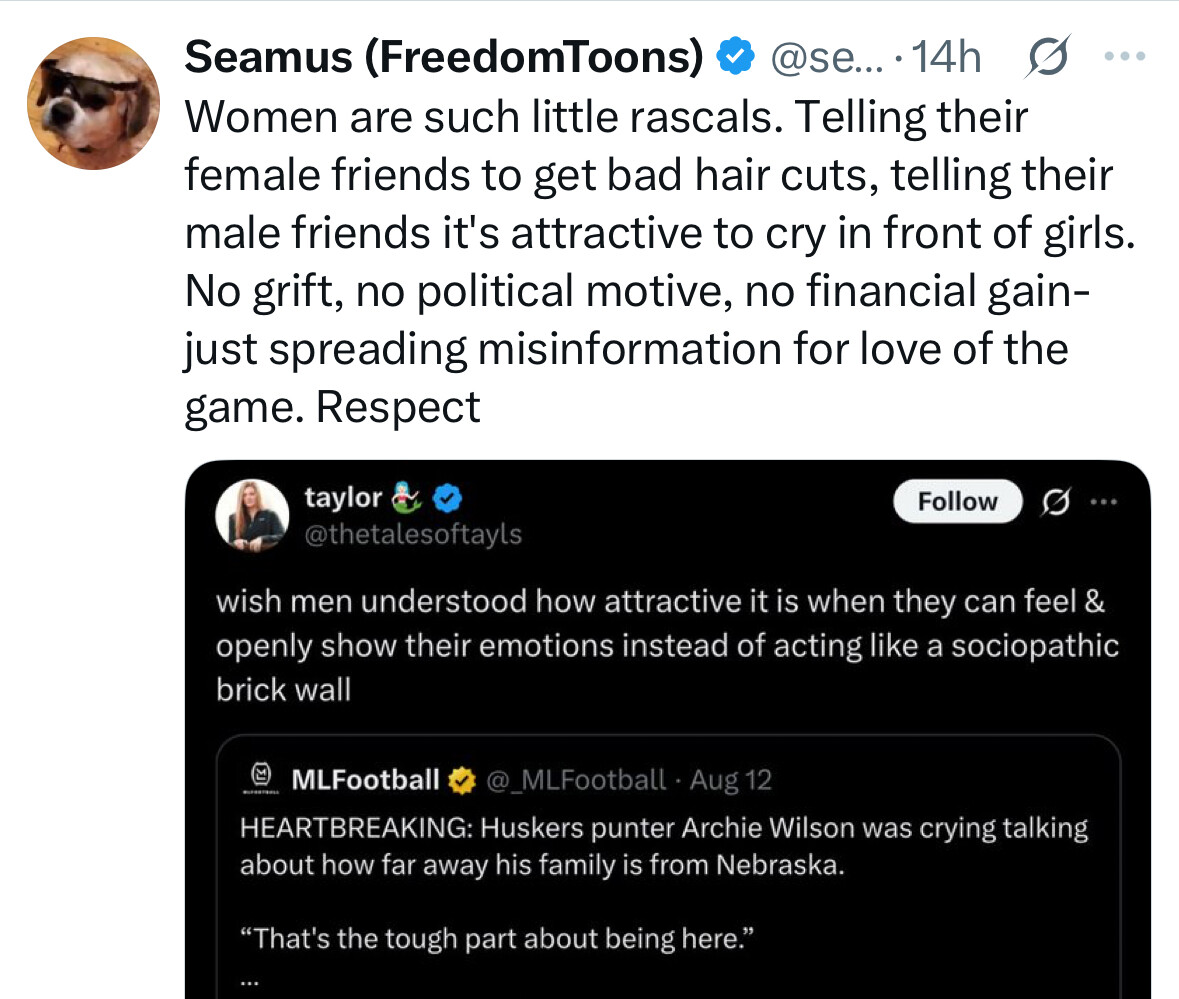Viewport: 1179px width, 999px height.
Task: Click taylor's blue verified checkmark
Action: pyautogui.click(x=448, y=498)
